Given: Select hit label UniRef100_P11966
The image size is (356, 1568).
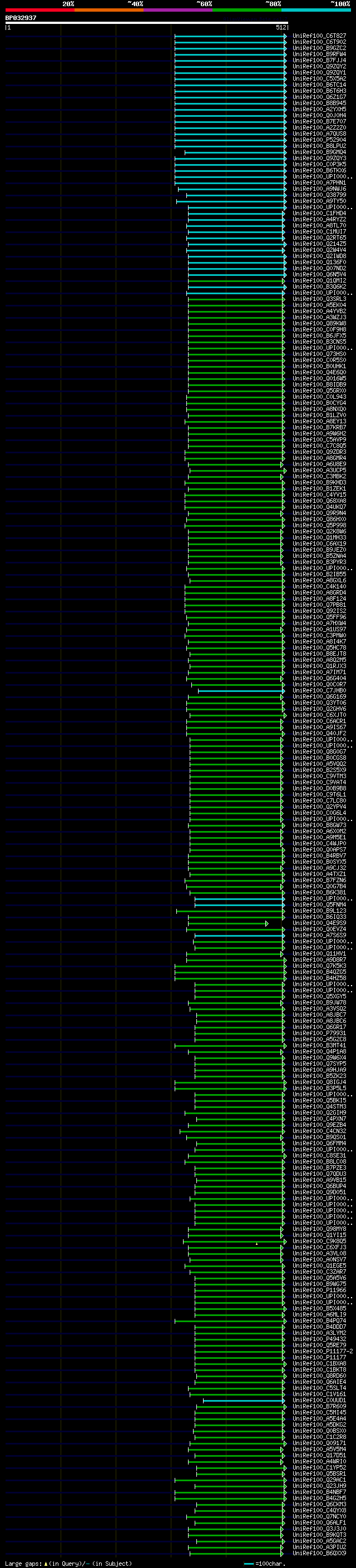Looking at the screenshot, I should [319, 1290].
